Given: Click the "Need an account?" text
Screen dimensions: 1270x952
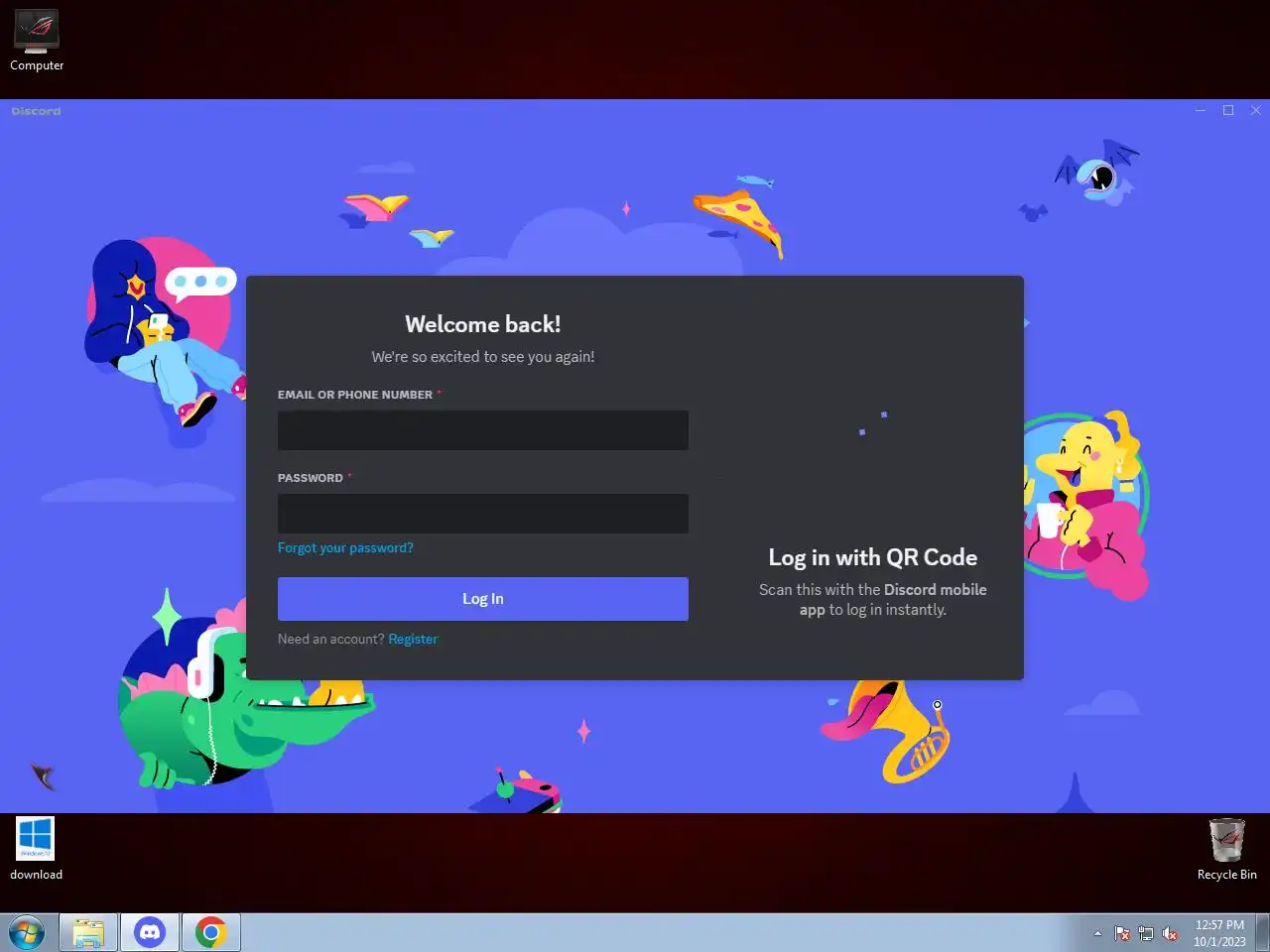Looking at the screenshot, I should (x=330, y=639).
